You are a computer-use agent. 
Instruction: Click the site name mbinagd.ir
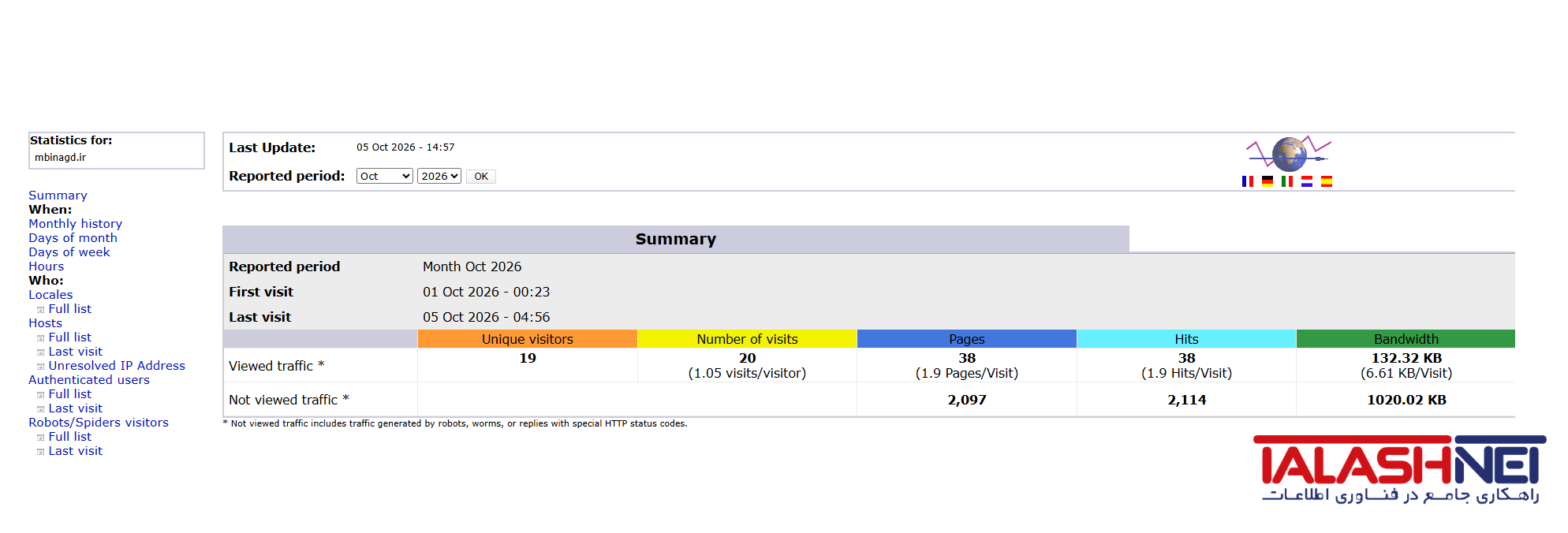point(61,157)
